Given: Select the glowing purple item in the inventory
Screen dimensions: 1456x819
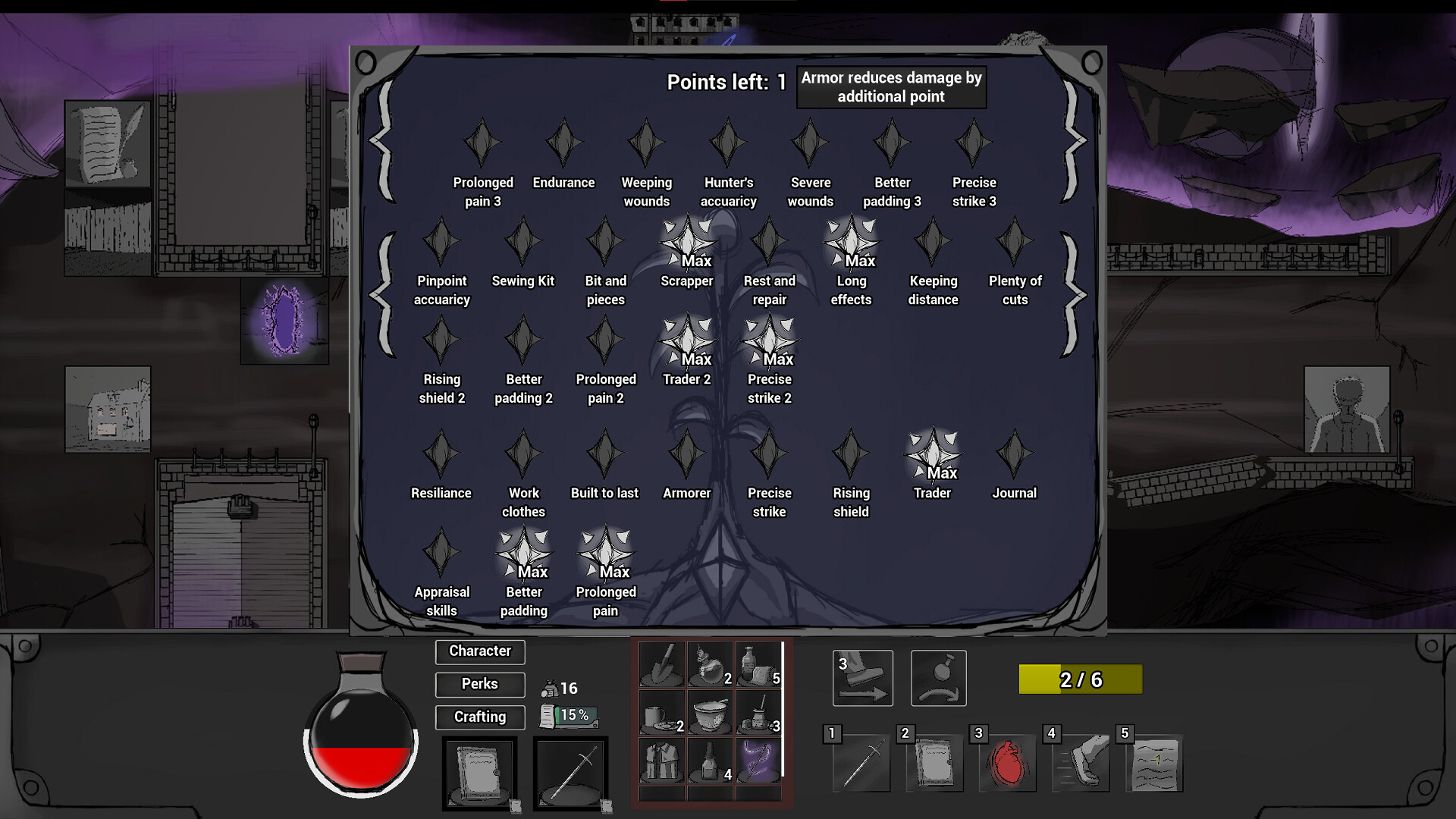Looking at the screenshot, I should 758,761.
